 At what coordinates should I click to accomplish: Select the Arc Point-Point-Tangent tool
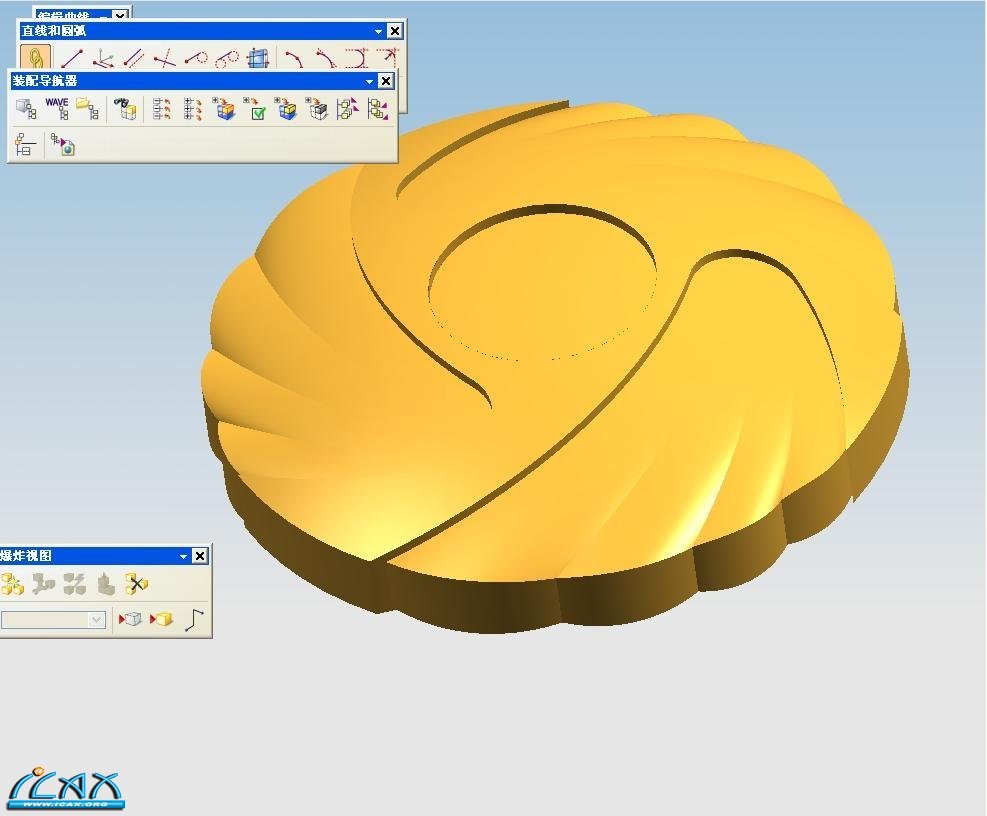[325, 59]
